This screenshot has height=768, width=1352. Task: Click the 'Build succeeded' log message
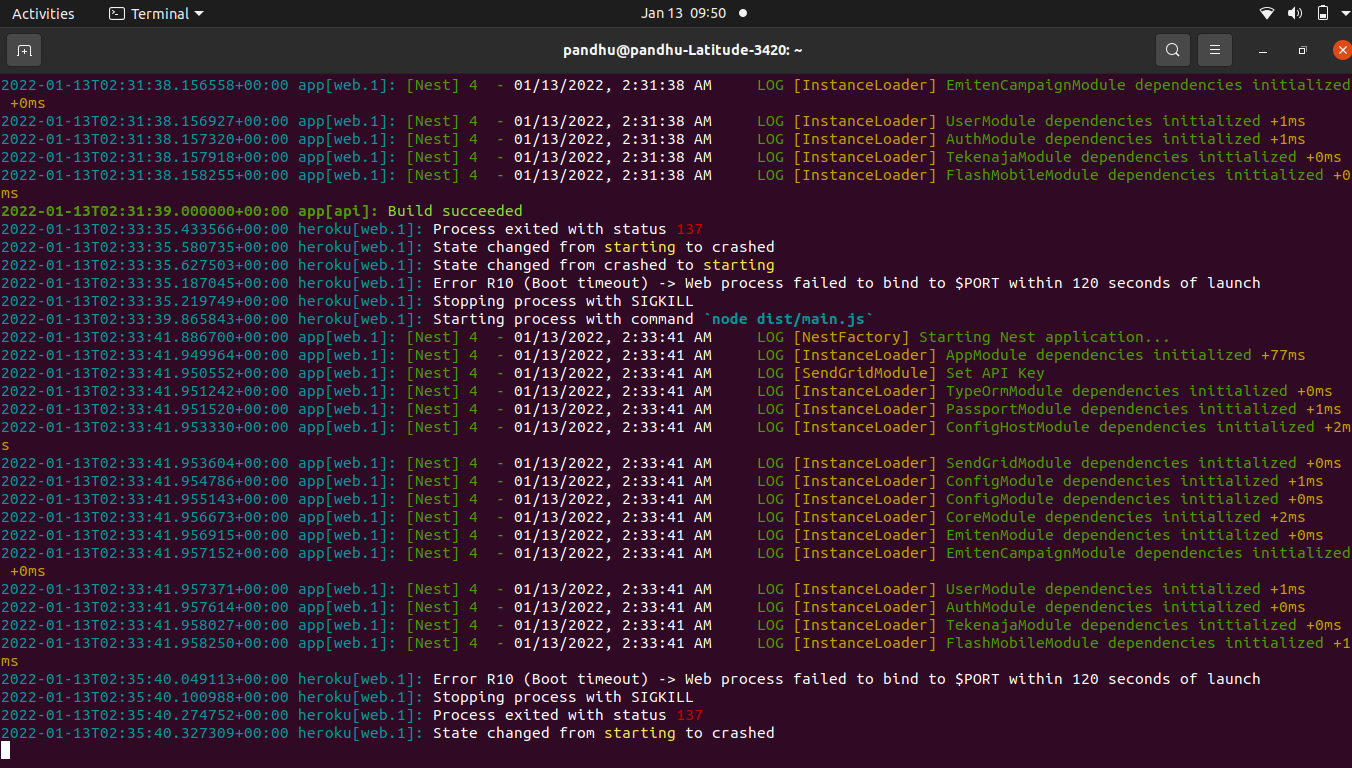pos(455,211)
